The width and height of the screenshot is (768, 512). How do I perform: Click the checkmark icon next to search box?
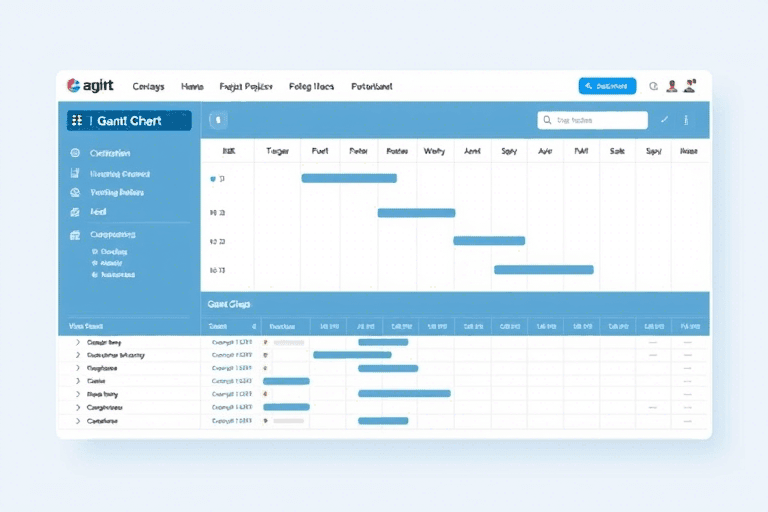click(x=664, y=120)
